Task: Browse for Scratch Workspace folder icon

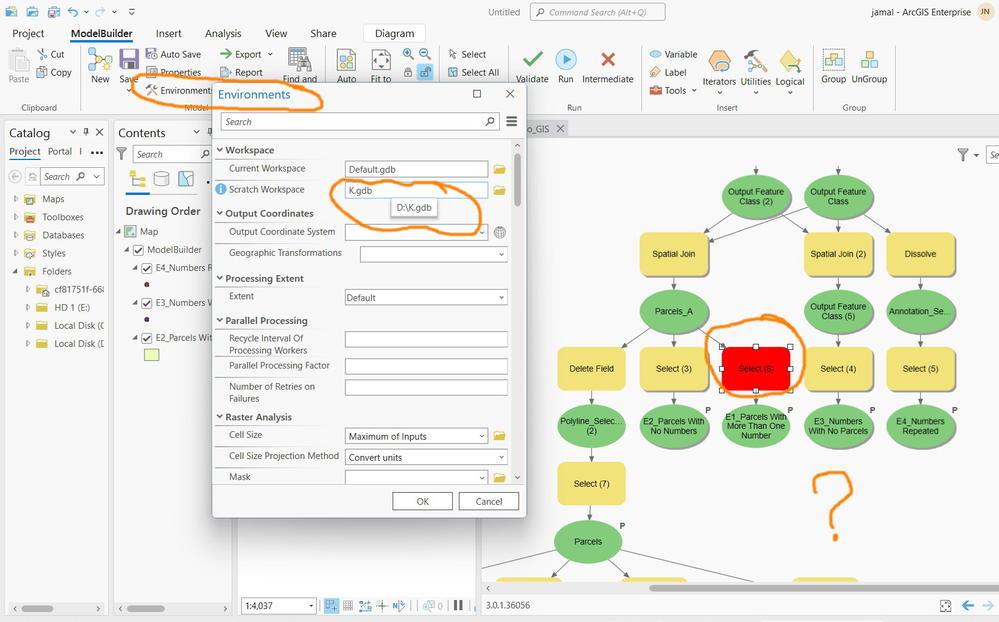Action: (500, 190)
